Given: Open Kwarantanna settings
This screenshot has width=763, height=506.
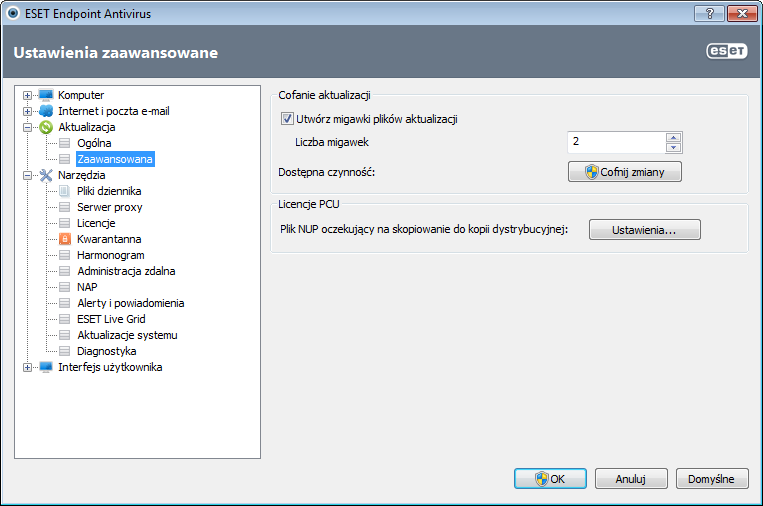Looking at the screenshot, I should [109, 239].
